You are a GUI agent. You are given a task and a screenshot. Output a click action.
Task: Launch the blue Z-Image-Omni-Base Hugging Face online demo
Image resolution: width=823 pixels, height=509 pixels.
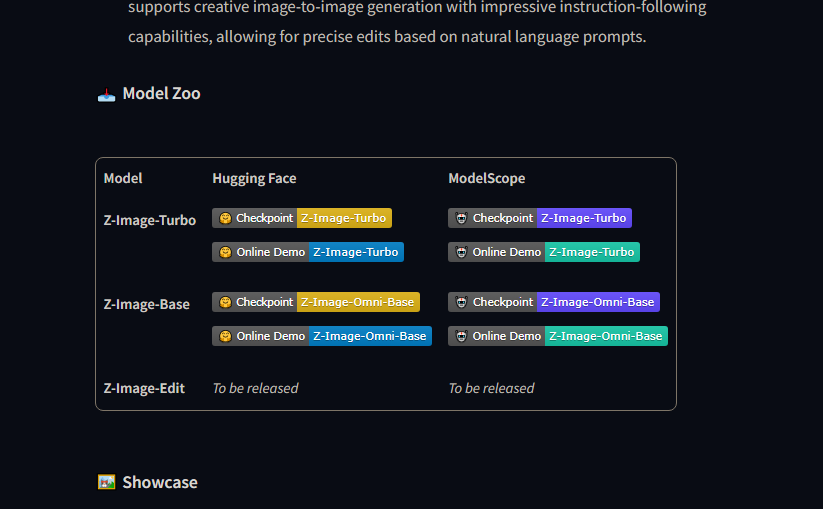370,336
